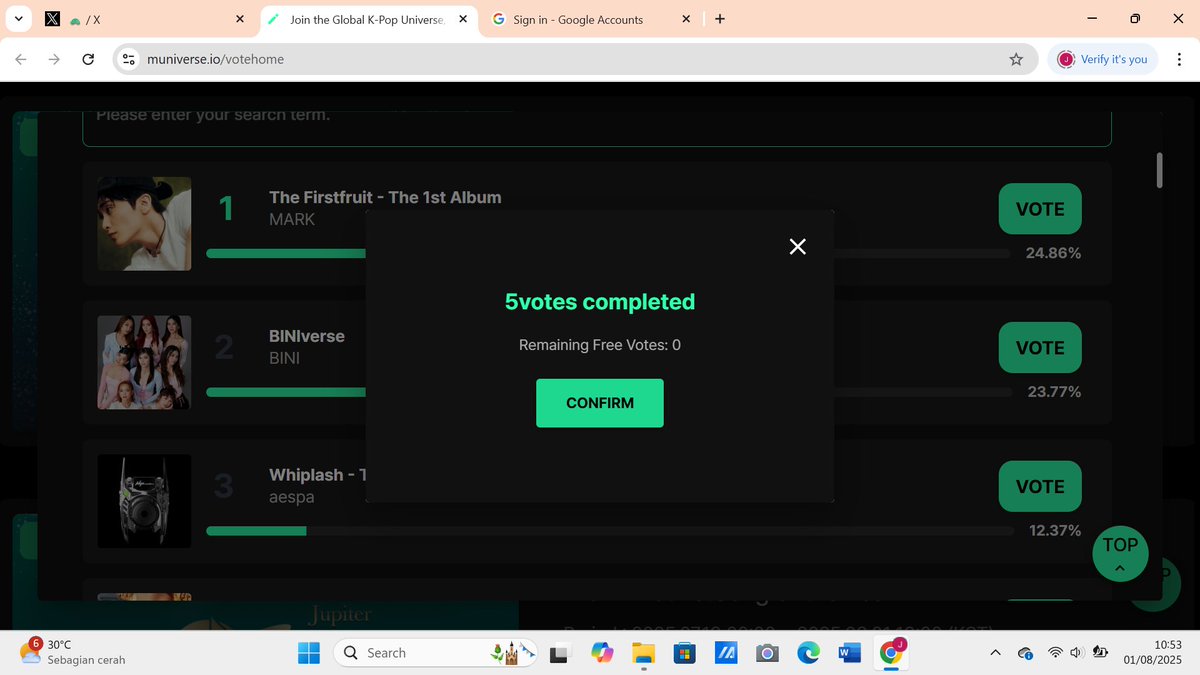Click MARK's 24.86% vote progress bar
This screenshot has height=675, width=1200.
point(608,253)
